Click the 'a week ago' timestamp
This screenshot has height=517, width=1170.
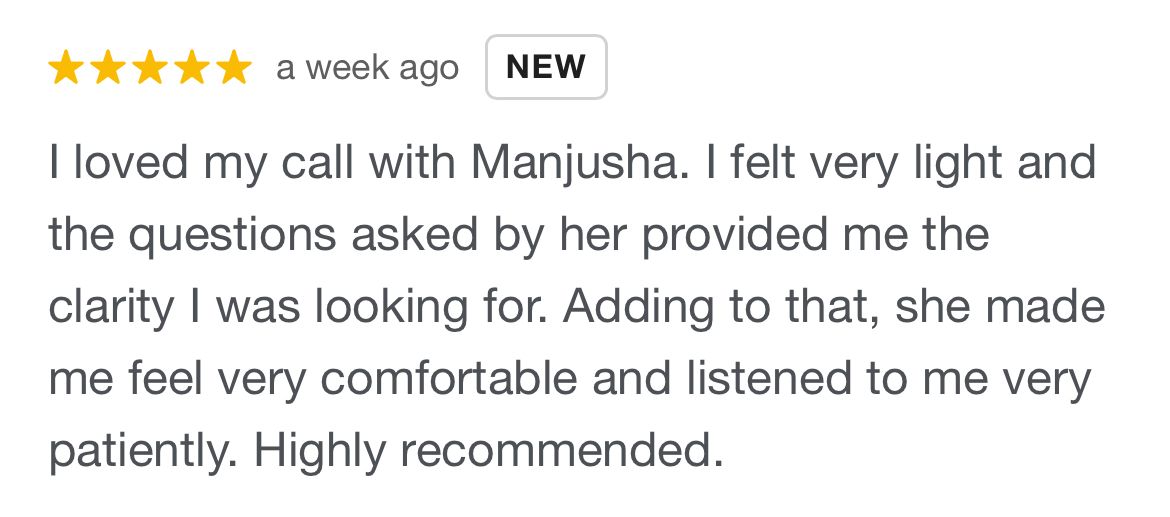(x=367, y=69)
